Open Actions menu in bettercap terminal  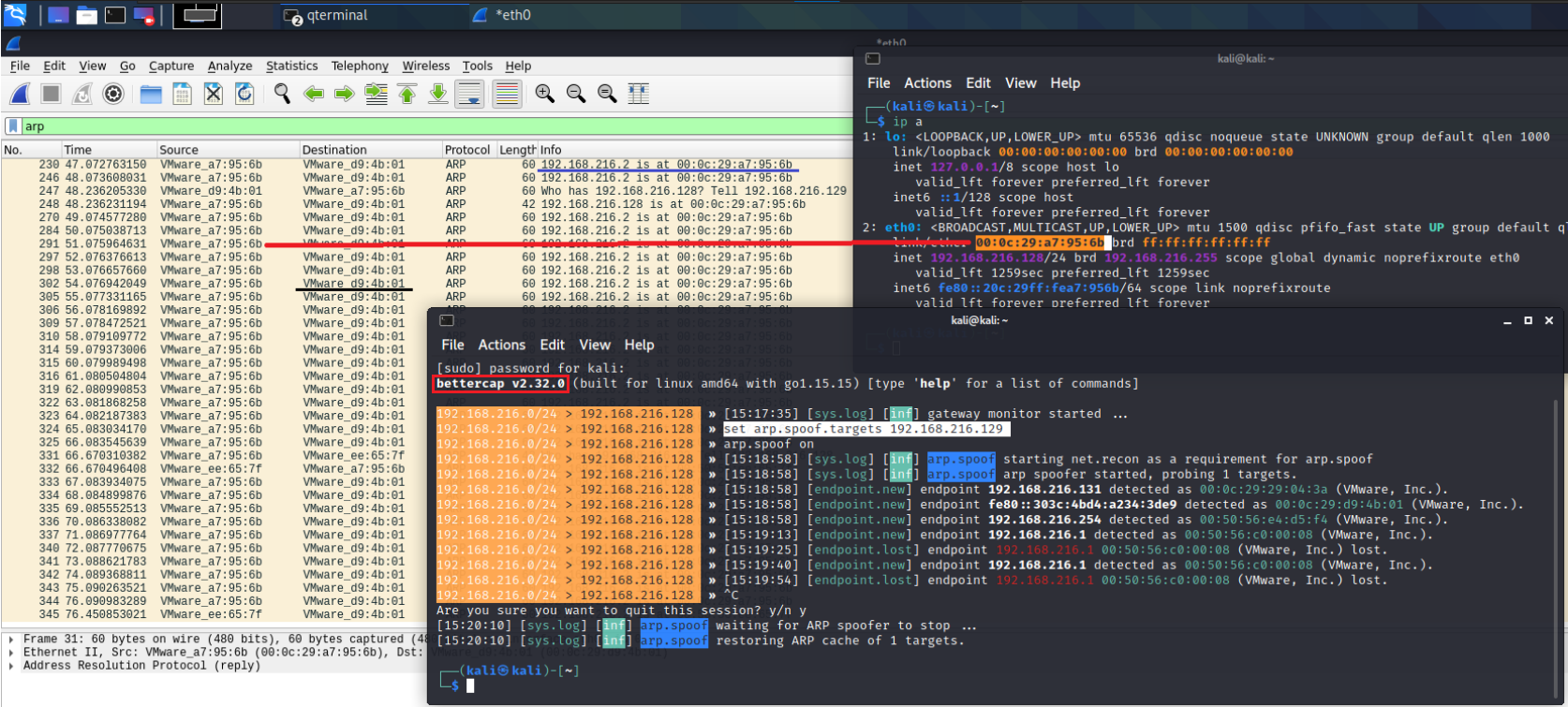(501, 345)
